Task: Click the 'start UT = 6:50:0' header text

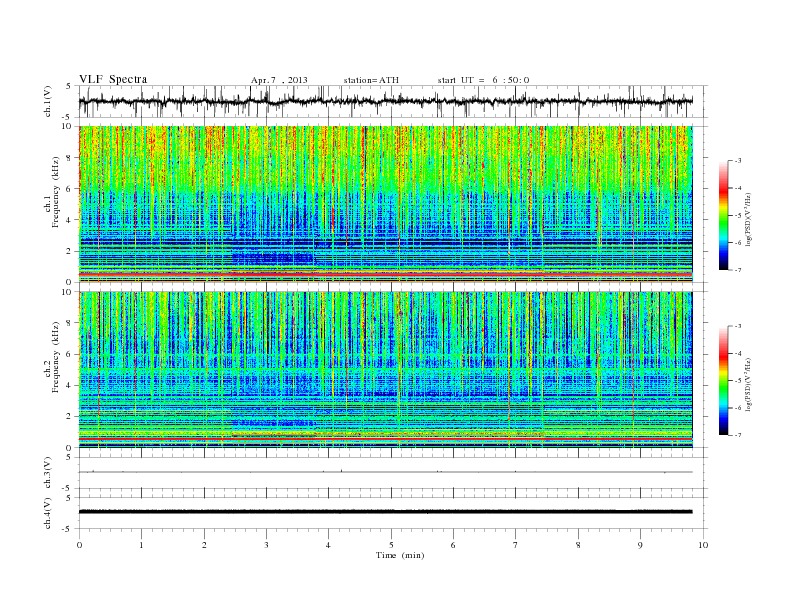Action: click(483, 80)
